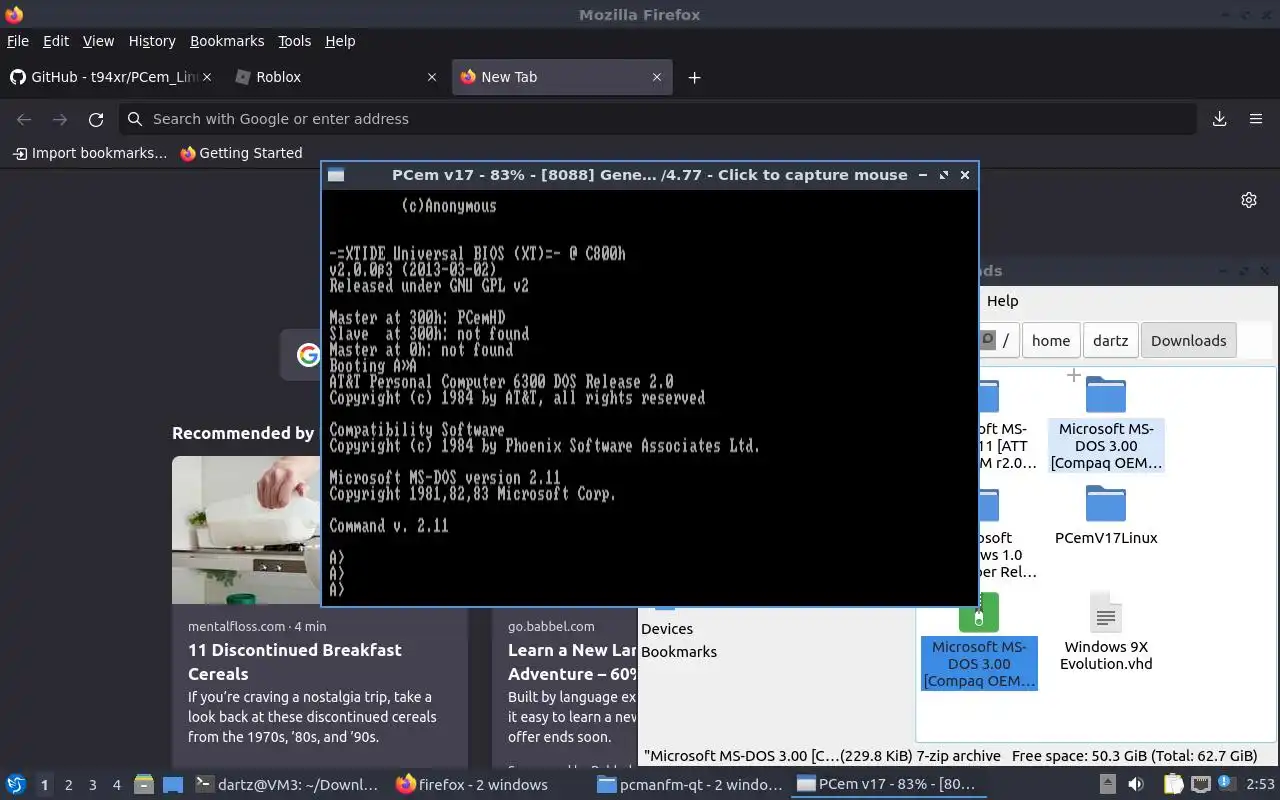
Task: Click the Google logo in new tab search
Action: (x=308, y=354)
